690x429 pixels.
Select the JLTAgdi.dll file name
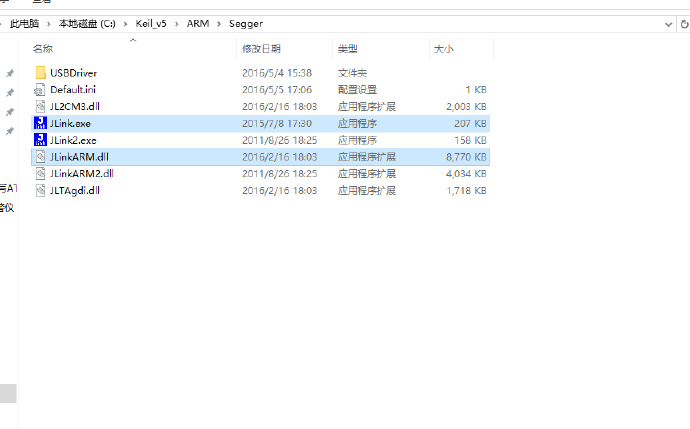click(x=75, y=191)
